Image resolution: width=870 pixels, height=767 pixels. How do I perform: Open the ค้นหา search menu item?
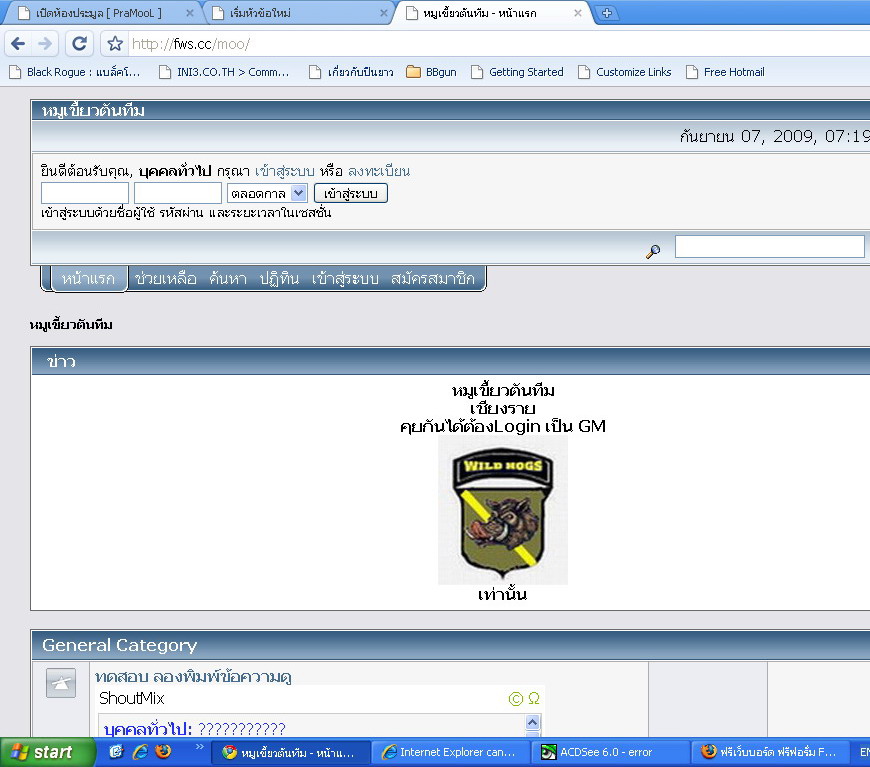pyautogui.click(x=228, y=278)
